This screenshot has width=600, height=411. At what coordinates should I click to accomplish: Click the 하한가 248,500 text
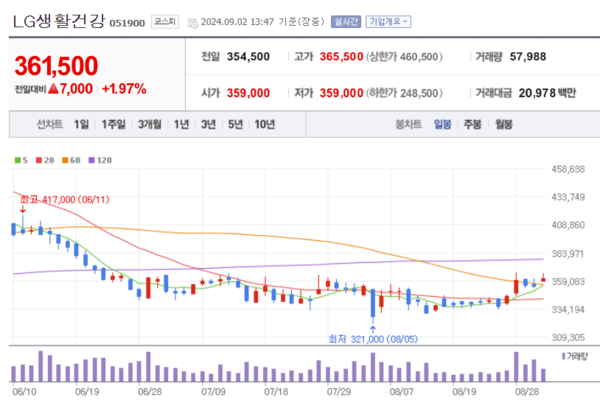click(x=404, y=93)
